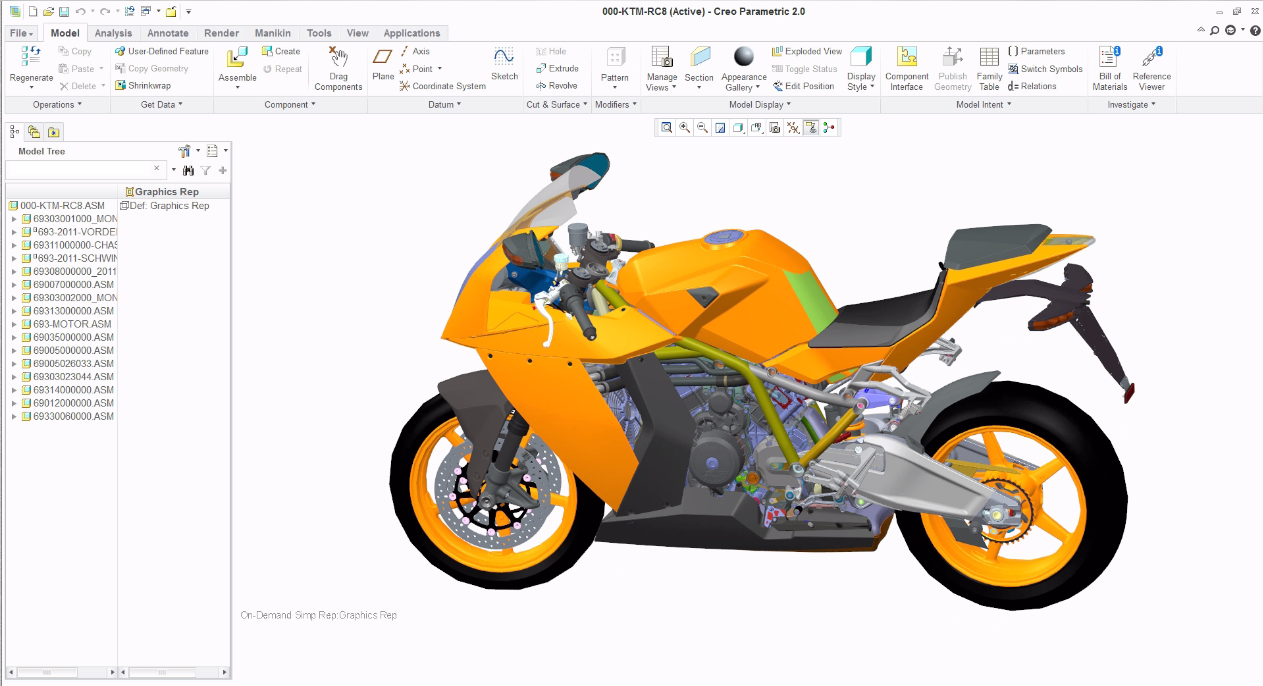The height and width of the screenshot is (686, 1263).
Task: Select the 000-KTM-RC8.ASM root item
Action: click(x=57, y=205)
